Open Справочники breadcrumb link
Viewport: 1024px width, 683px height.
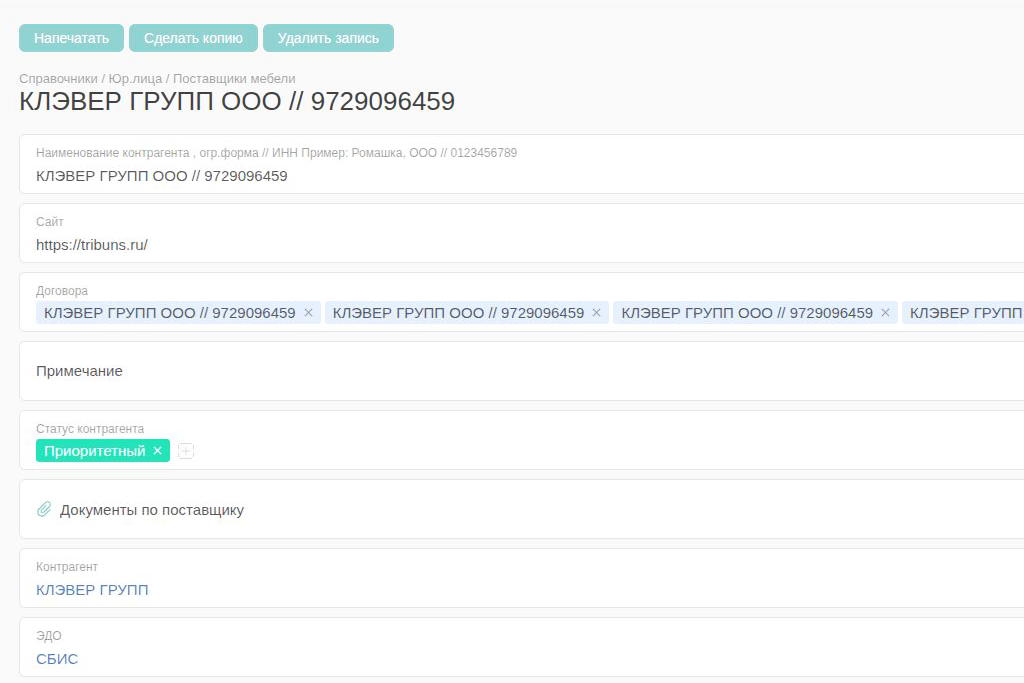tap(58, 78)
